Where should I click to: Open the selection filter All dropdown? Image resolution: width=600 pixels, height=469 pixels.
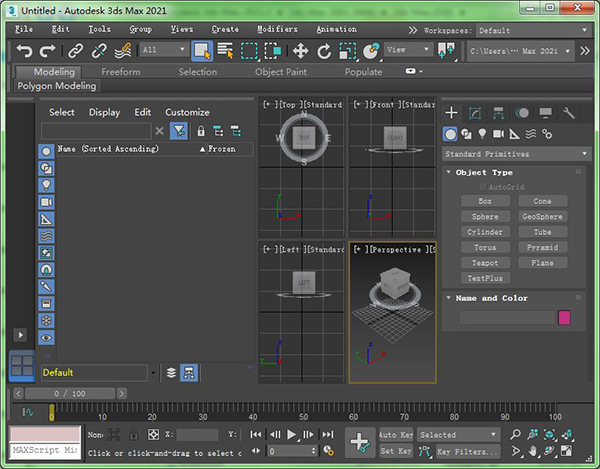coord(163,50)
